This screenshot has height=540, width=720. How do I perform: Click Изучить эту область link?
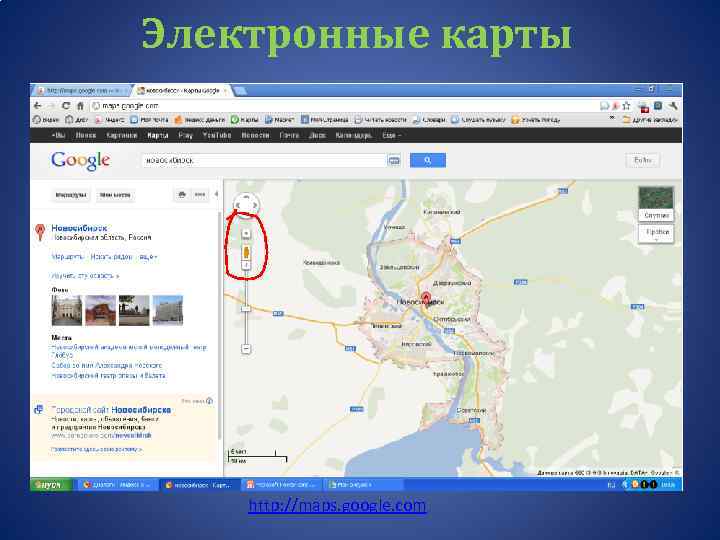pyautogui.click(x=85, y=276)
